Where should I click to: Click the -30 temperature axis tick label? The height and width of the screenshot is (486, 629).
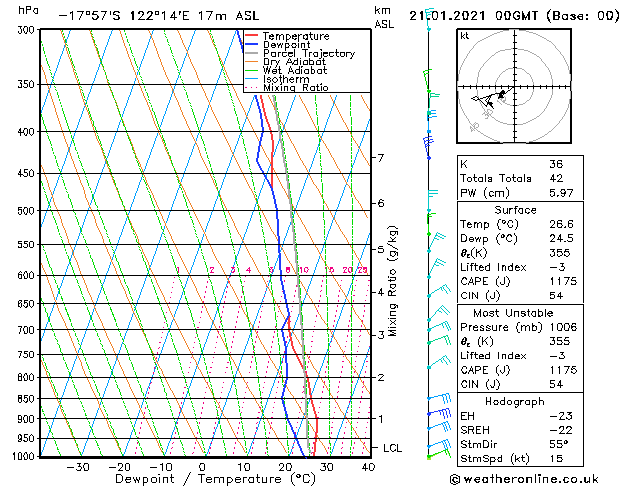(x=78, y=468)
